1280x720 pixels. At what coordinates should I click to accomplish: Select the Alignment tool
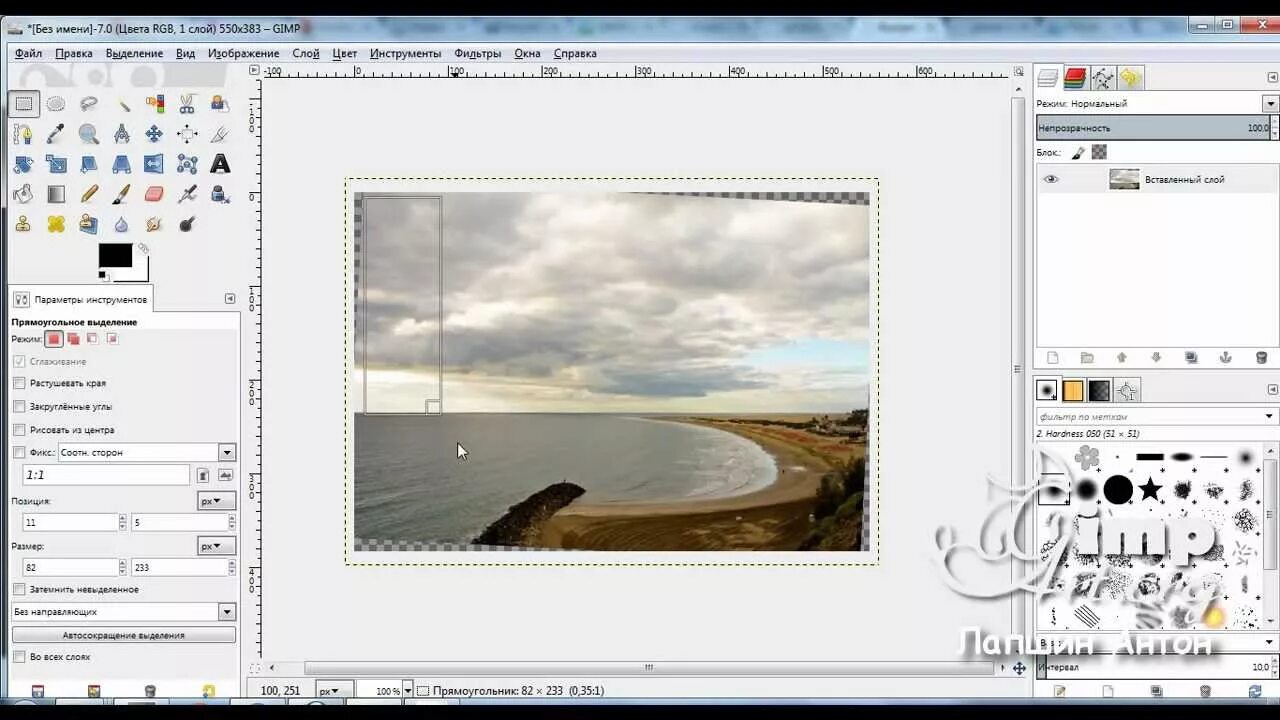pyautogui.click(x=187, y=134)
